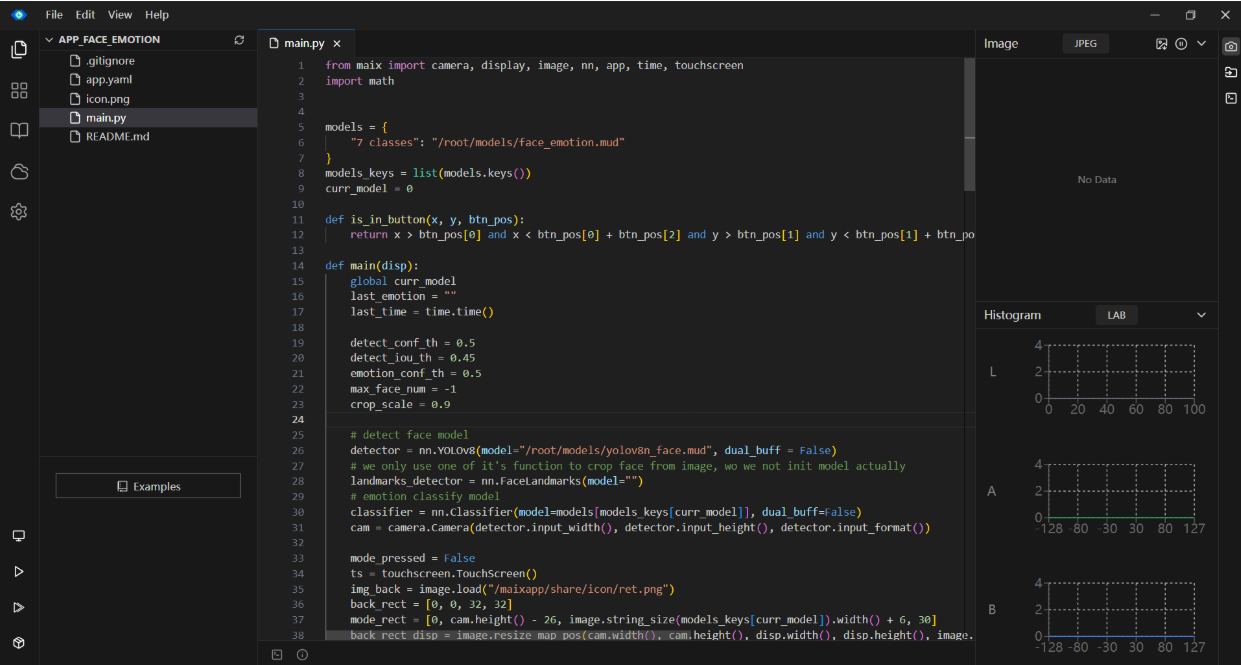Click 'detect_conf_th = 0.5' code line
This screenshot has width=1241, height=665.
click(x=413, y=343)
